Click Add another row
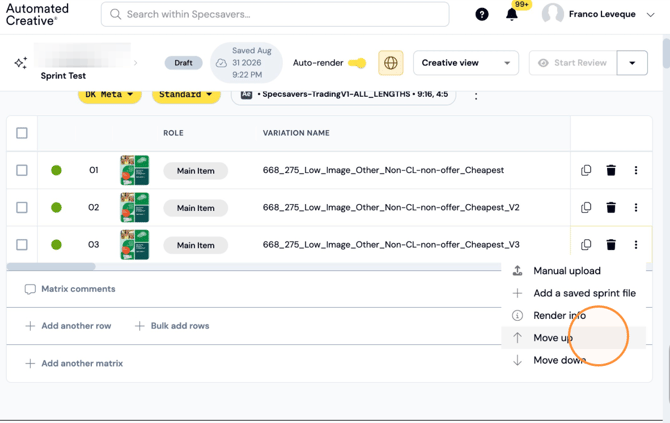The width and height of the screenshot is (670, 423). (68, 326)
